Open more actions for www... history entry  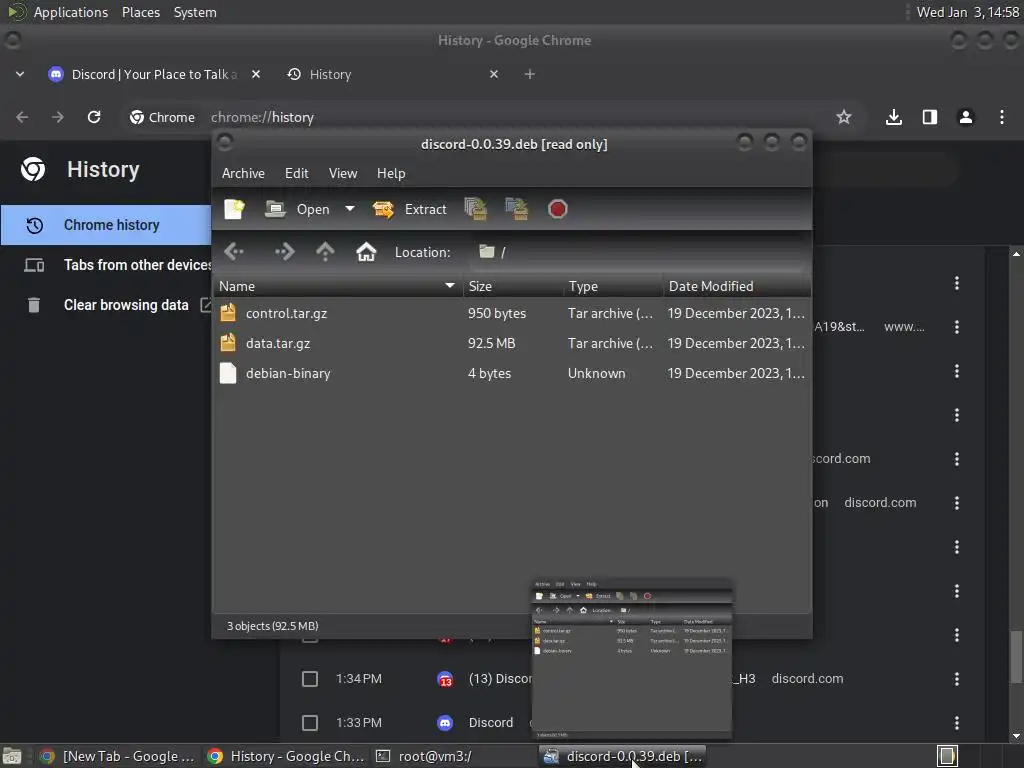tap(957, 327)
